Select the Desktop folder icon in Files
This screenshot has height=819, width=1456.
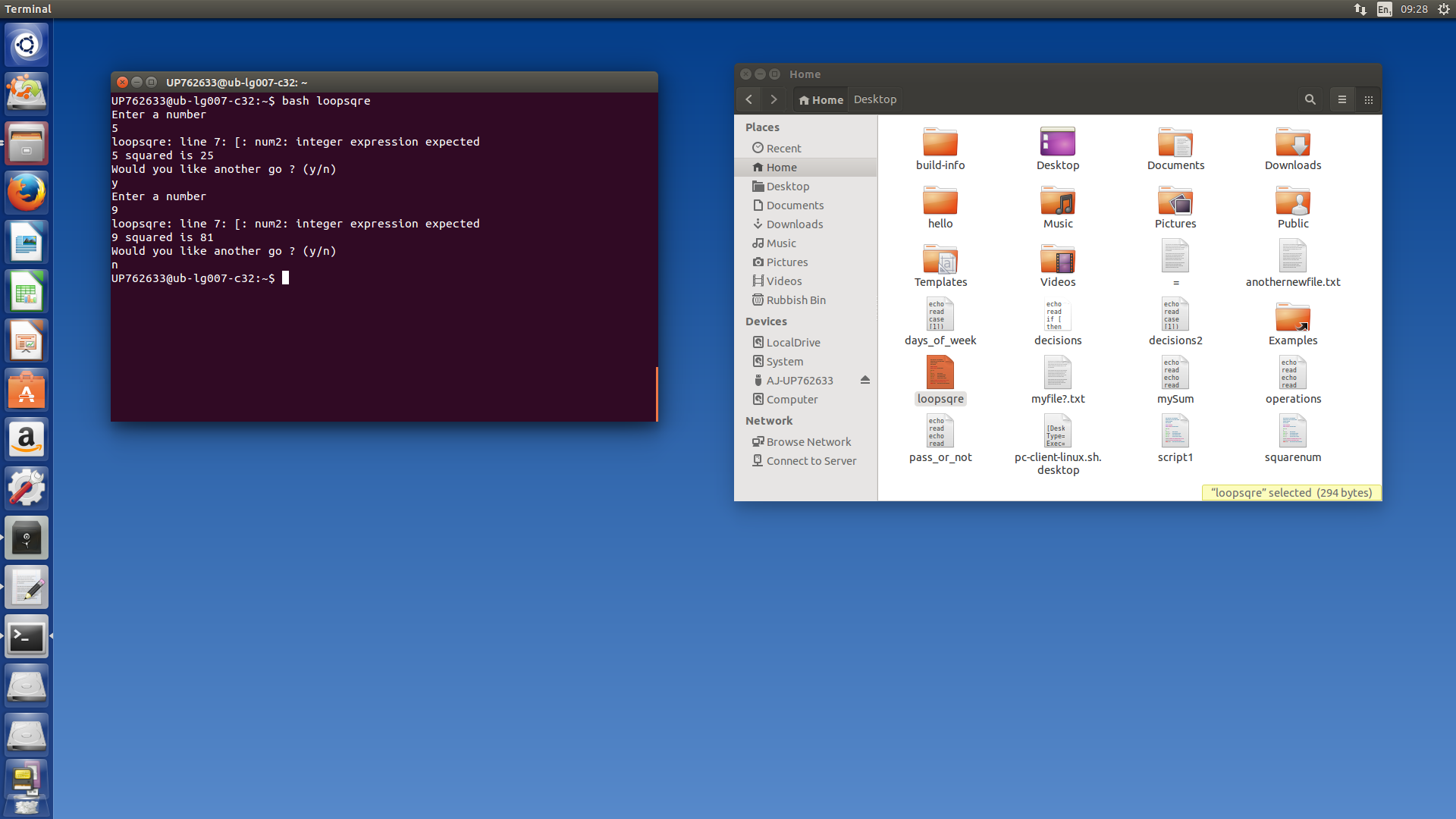coord(1058,149)
